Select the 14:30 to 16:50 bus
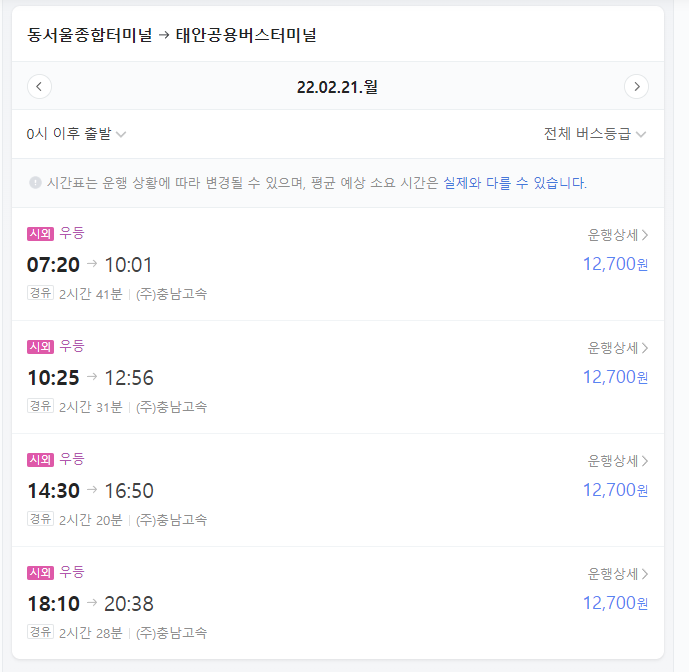 90,491
